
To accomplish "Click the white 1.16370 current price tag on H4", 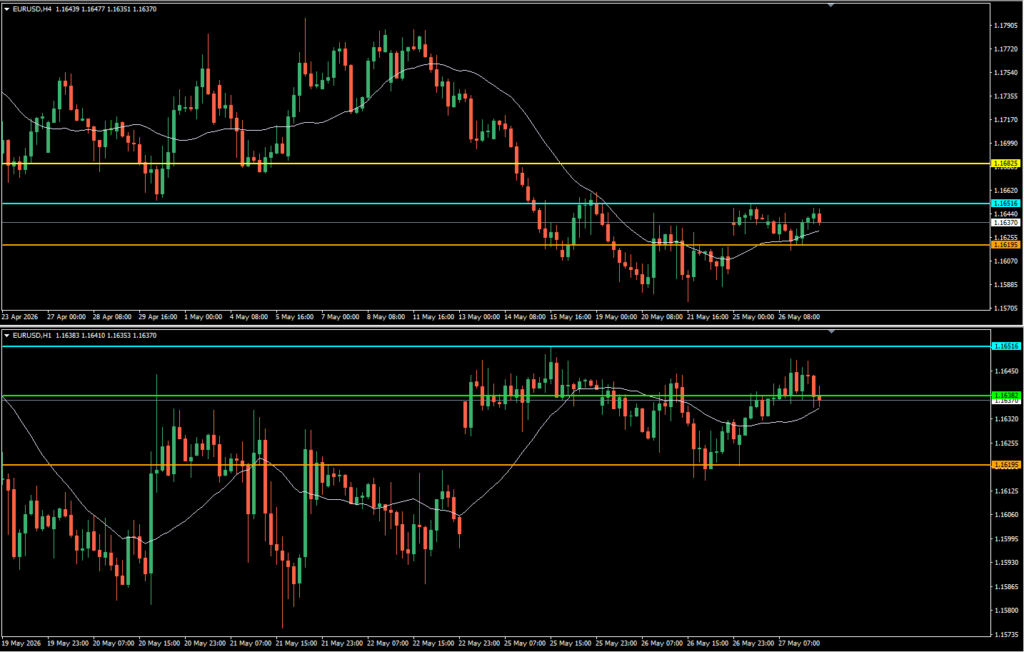I will (x=1006, y=223).
